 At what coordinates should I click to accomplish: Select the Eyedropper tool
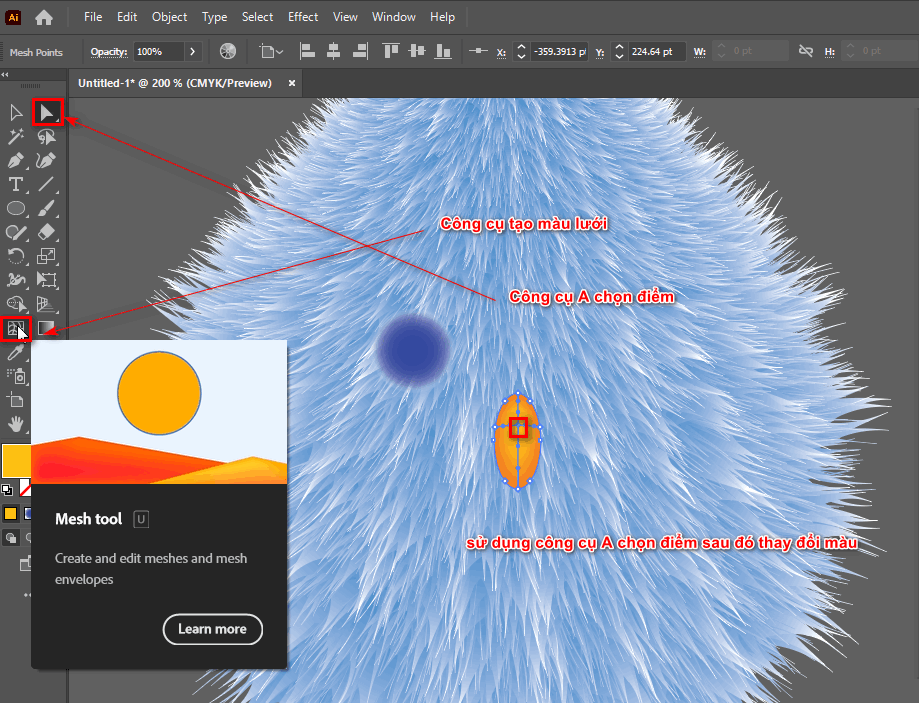pos(16,352)
